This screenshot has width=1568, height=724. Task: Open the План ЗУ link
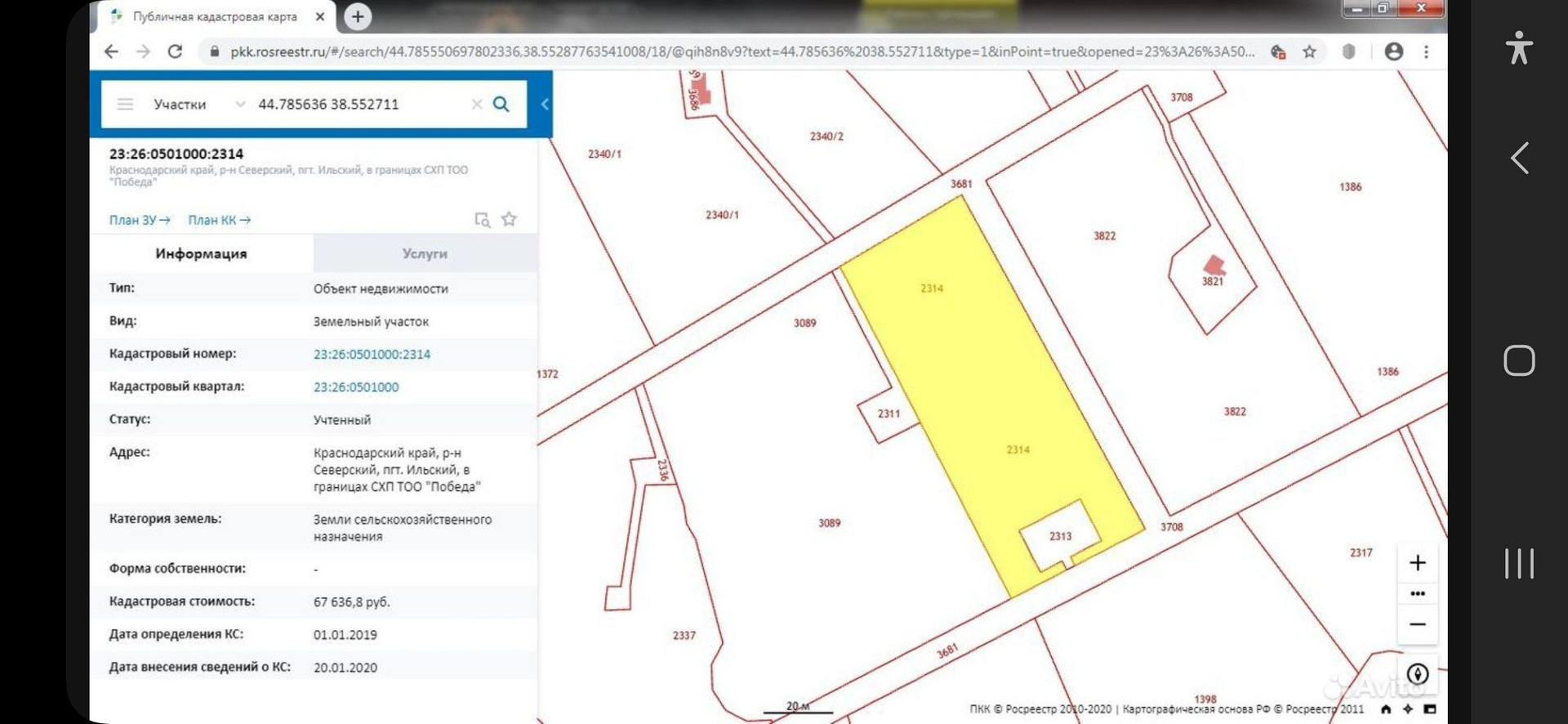coord(140,220)
